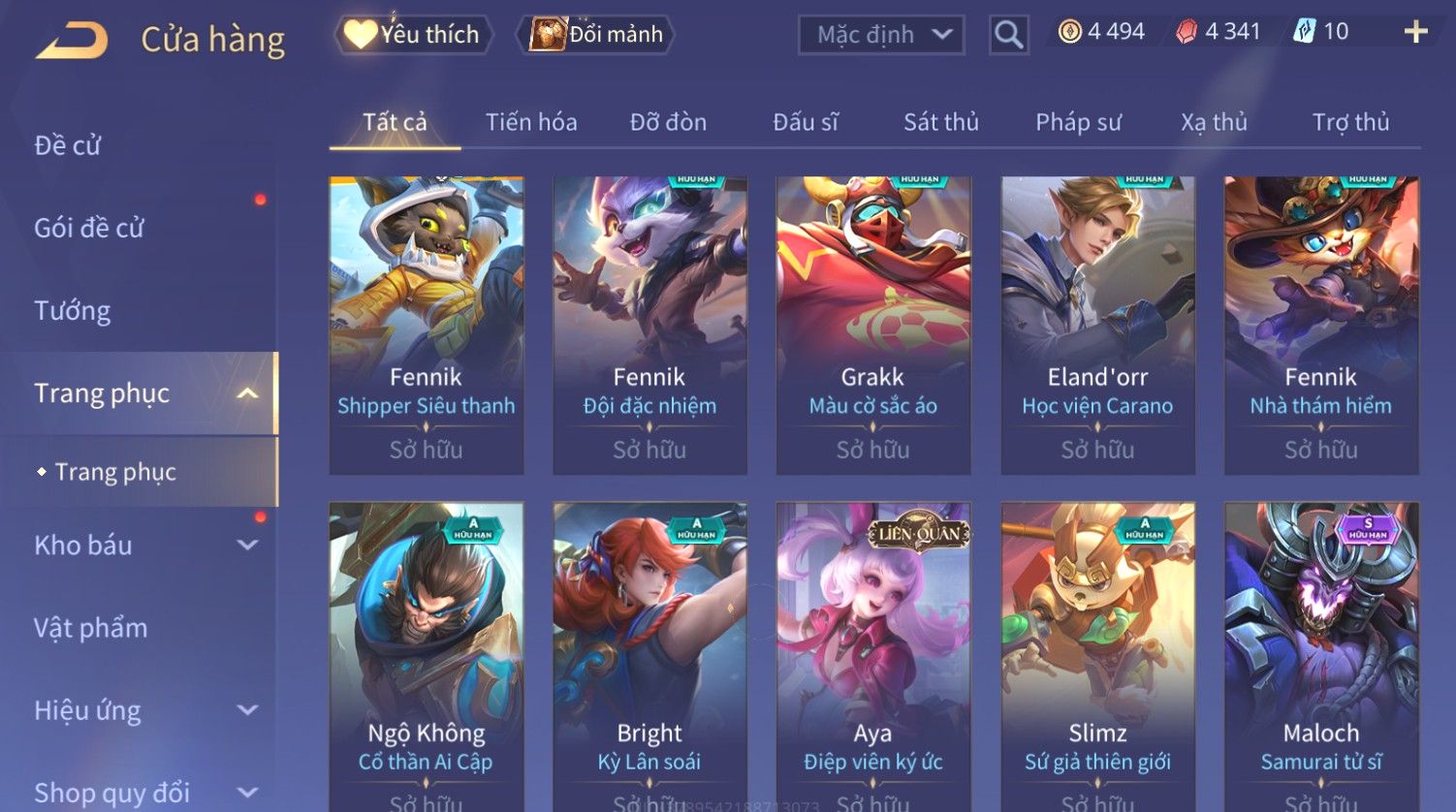This screenshot has width=1456, height=812.
Task: Collapse the Trang phục sidebar section
Action: click(x=248, y=393)
